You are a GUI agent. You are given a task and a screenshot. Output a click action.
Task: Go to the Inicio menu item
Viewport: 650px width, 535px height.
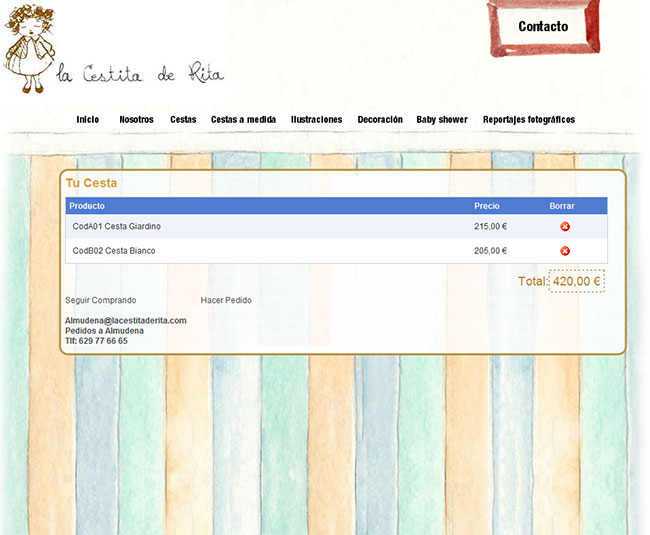pos(88,120)
